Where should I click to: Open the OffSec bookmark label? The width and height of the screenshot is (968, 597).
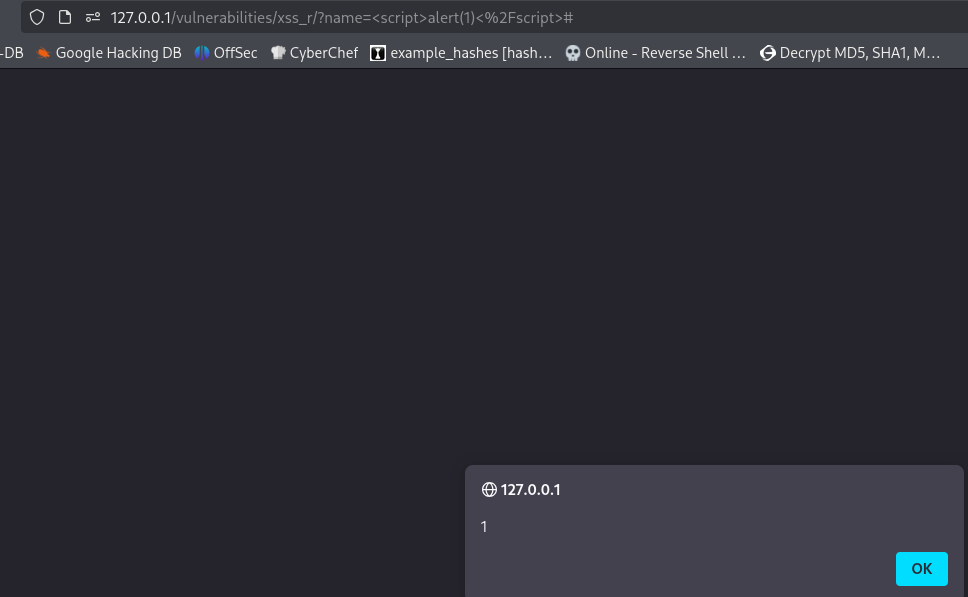236,53
